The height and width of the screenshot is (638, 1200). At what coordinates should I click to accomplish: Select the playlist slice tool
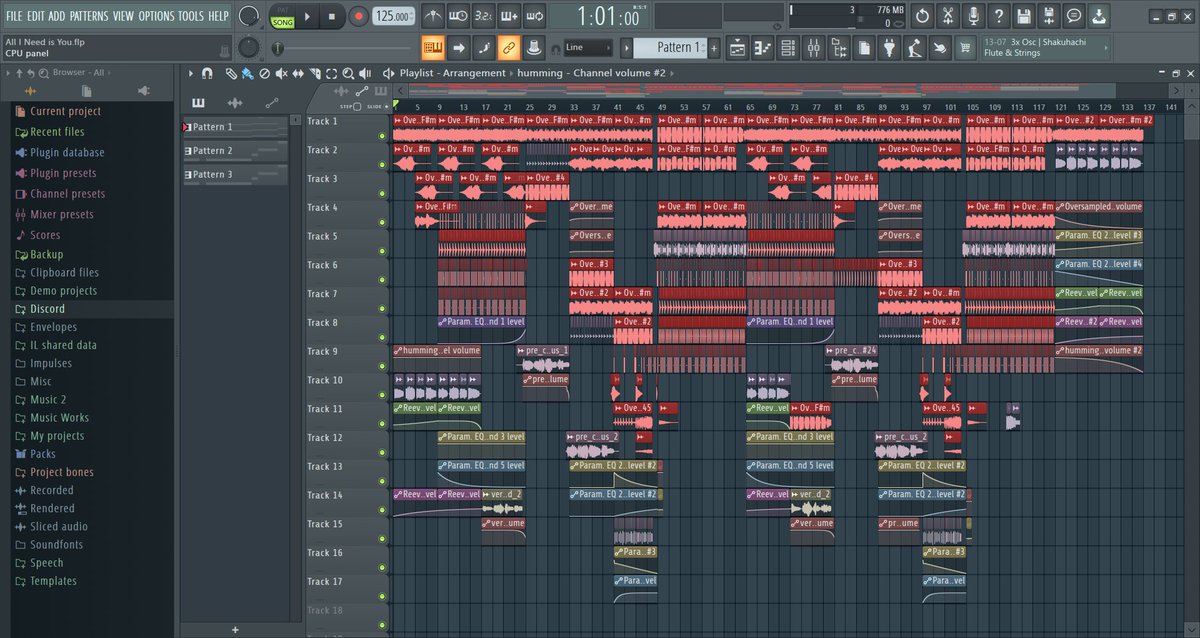[x=314, y=73]
